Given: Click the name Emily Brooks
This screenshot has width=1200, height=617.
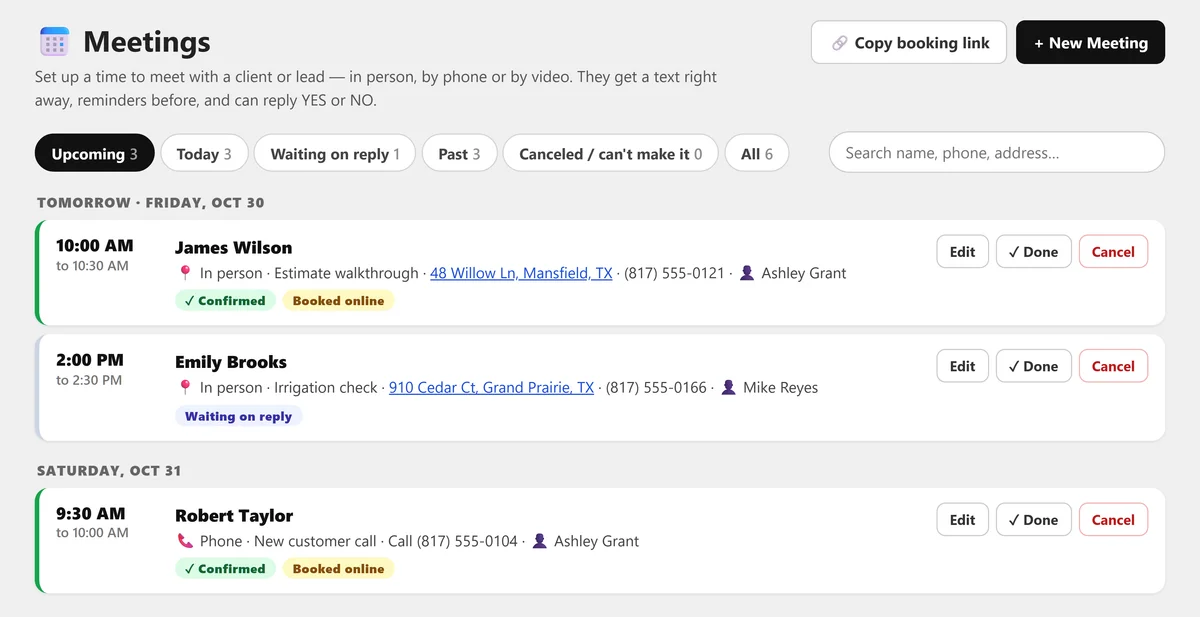Looking at the screenshot, I should pos(231,362).
